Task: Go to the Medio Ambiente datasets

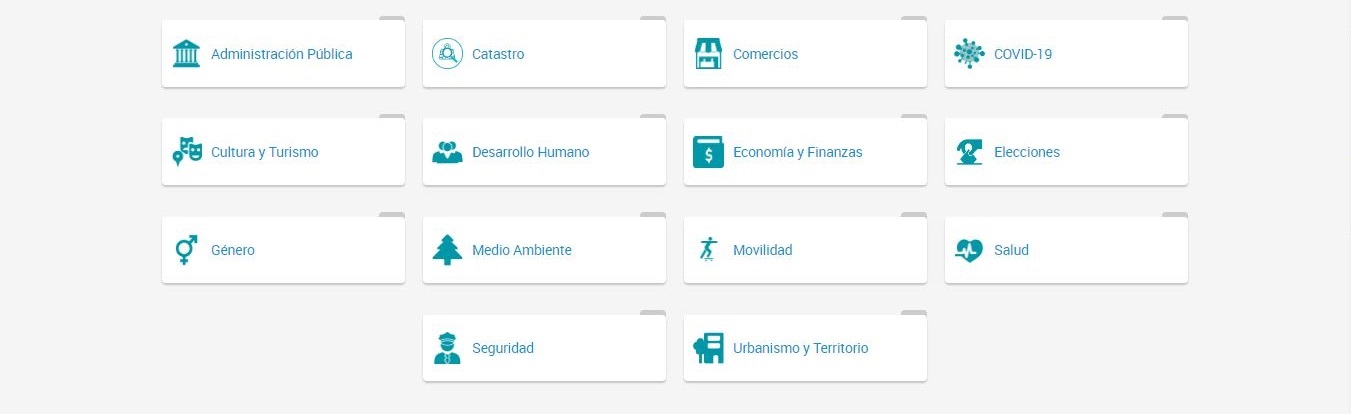Action: coord(522,250)
